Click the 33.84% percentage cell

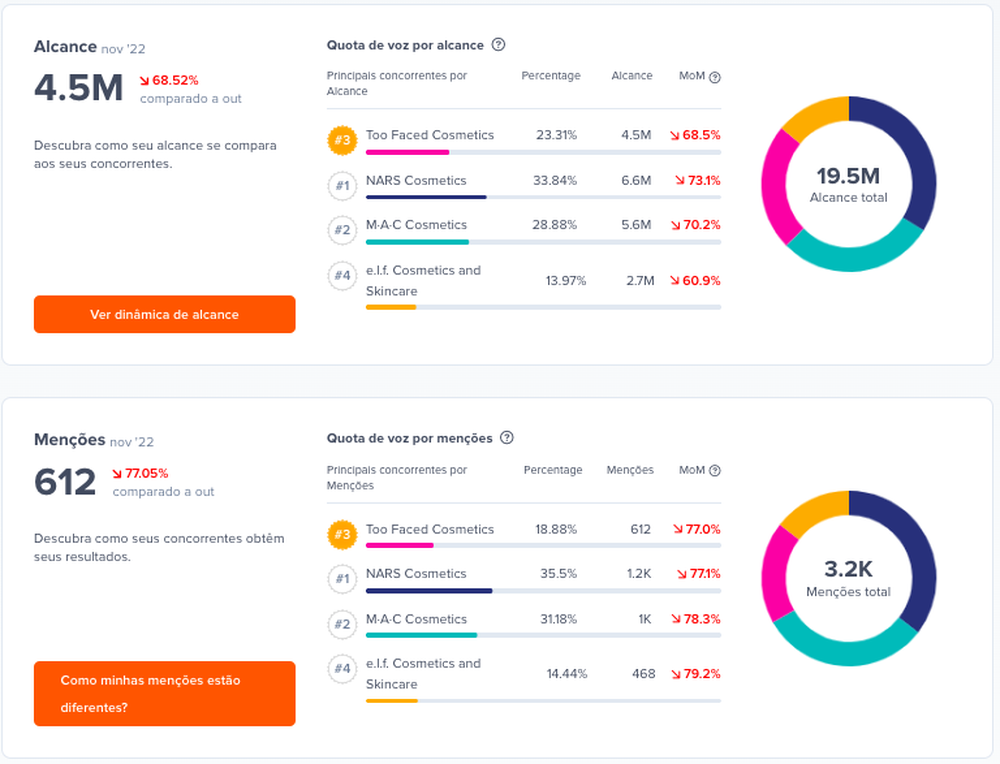point(555,180)
